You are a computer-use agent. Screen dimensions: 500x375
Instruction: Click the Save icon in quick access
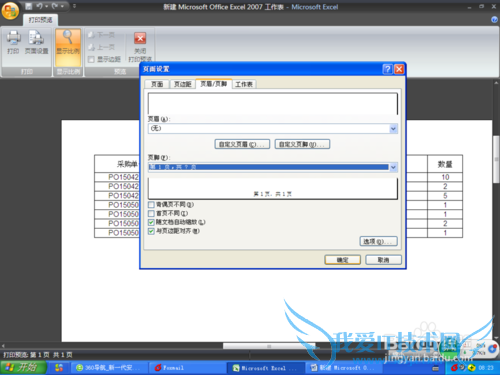(x=29, y=6)
